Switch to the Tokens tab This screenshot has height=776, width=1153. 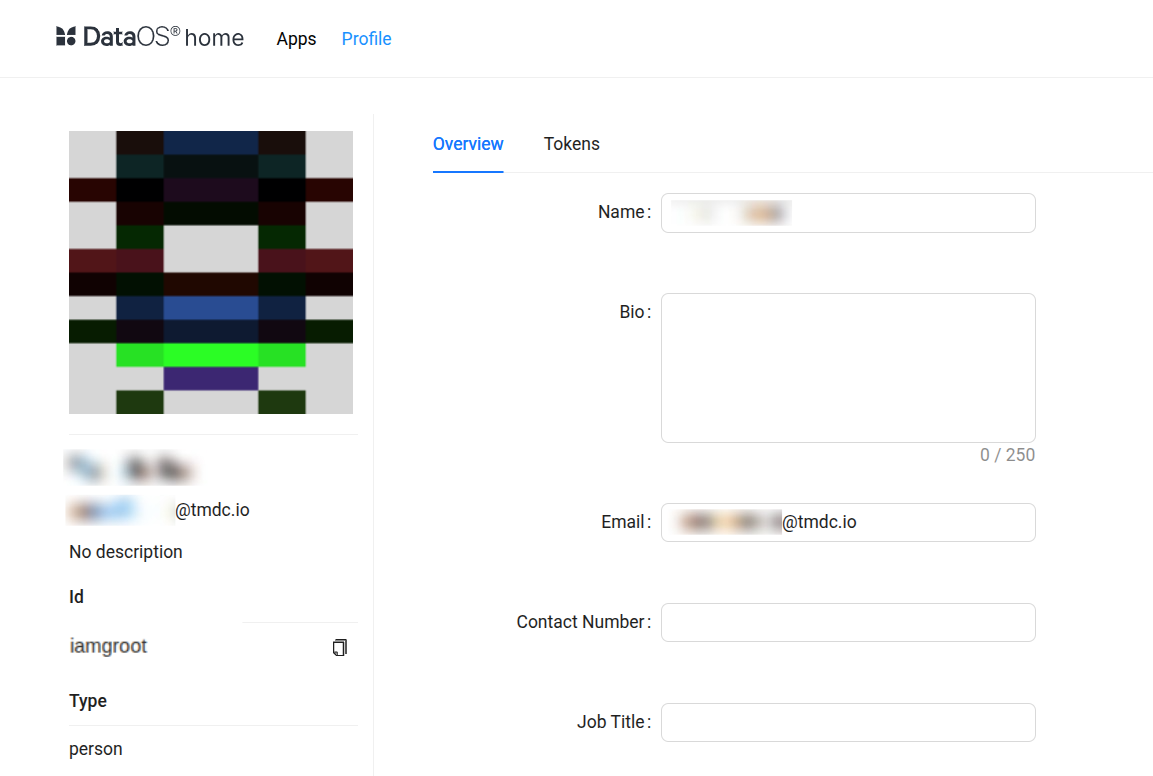pos(571,144)
